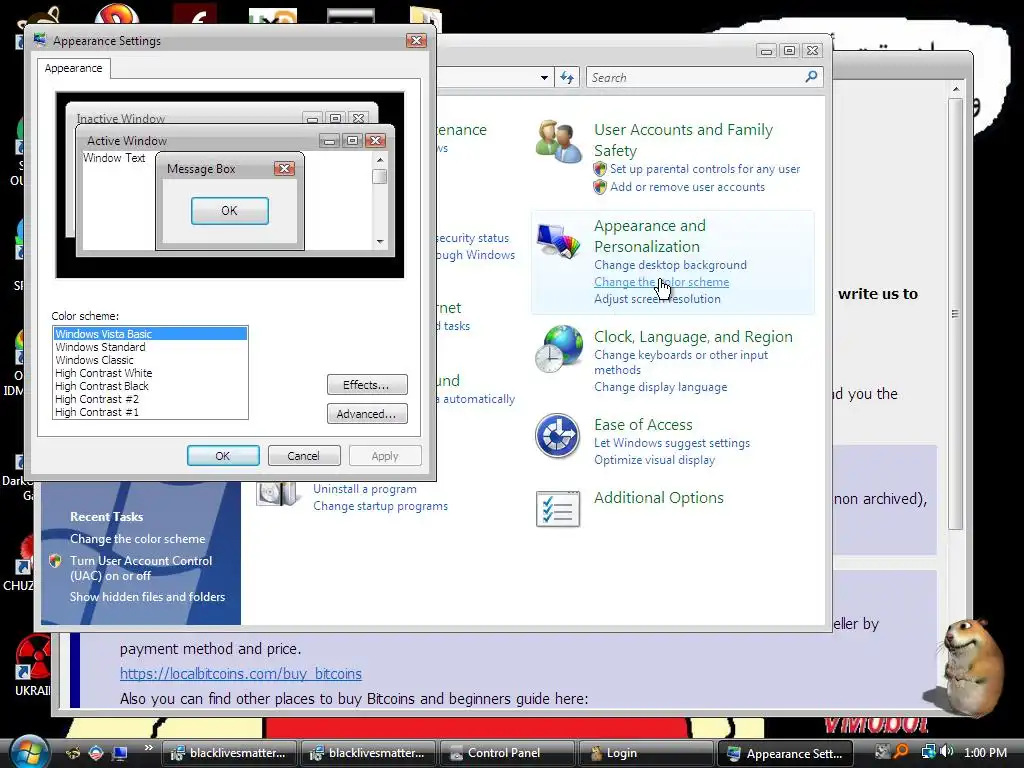
Task: Select High Contrast #2 scheme
Action: click(97, 399)
